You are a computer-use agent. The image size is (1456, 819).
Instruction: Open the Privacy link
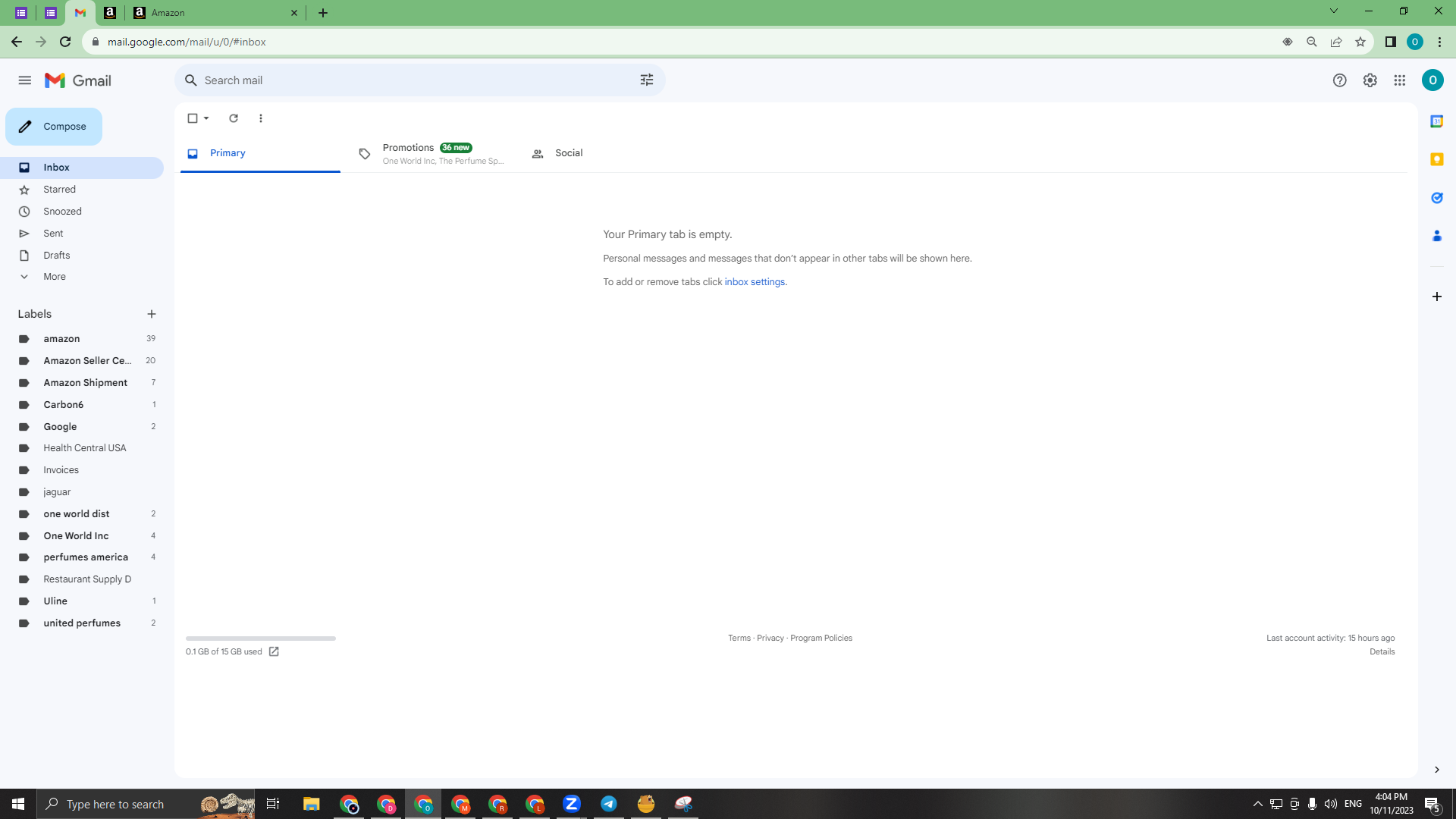[770, 639]
